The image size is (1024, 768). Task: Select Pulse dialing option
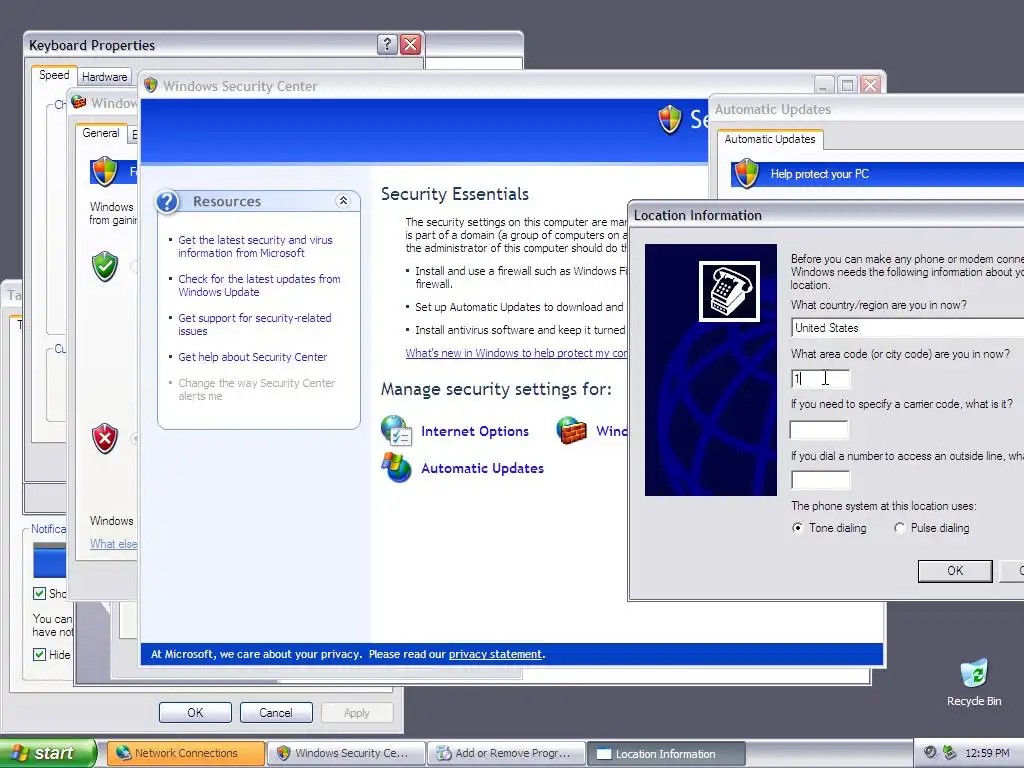899,528
